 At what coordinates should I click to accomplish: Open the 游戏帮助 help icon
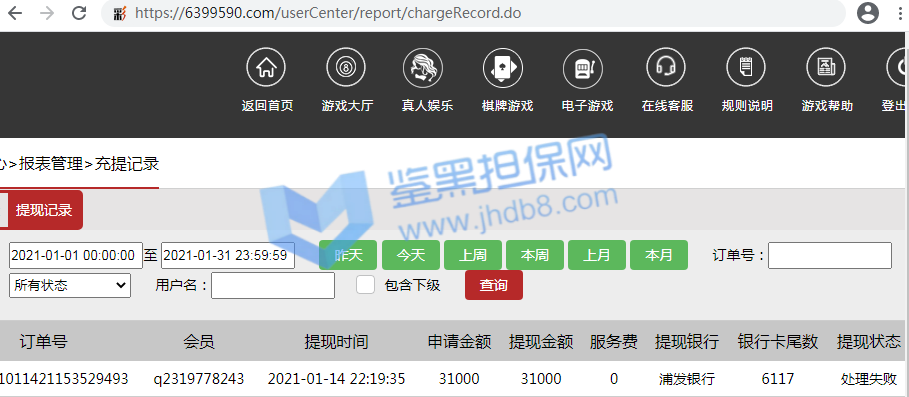pyautogui.click(x=826, y=68)
